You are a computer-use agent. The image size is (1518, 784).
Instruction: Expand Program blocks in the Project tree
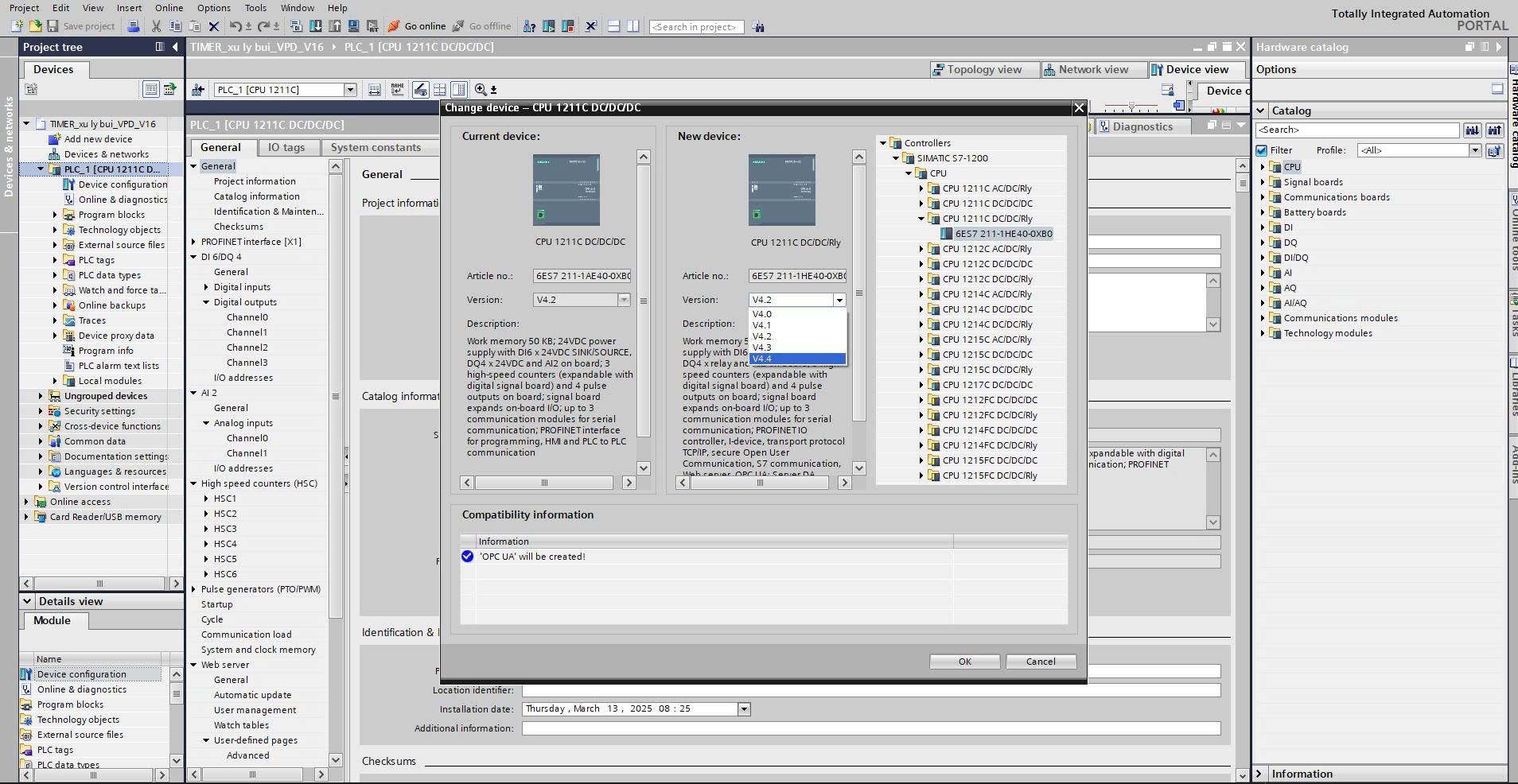point(55,215)
